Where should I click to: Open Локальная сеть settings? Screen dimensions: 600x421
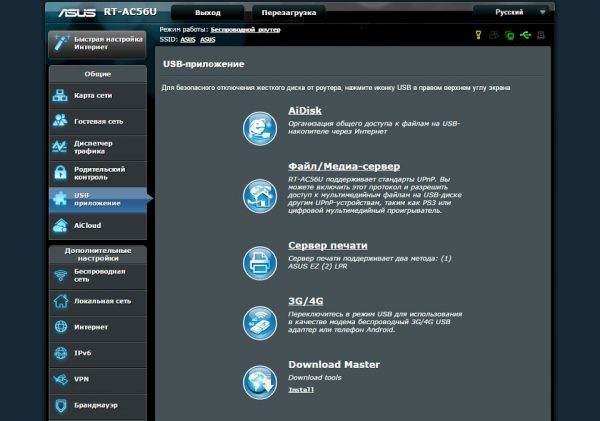pos(98,302)
